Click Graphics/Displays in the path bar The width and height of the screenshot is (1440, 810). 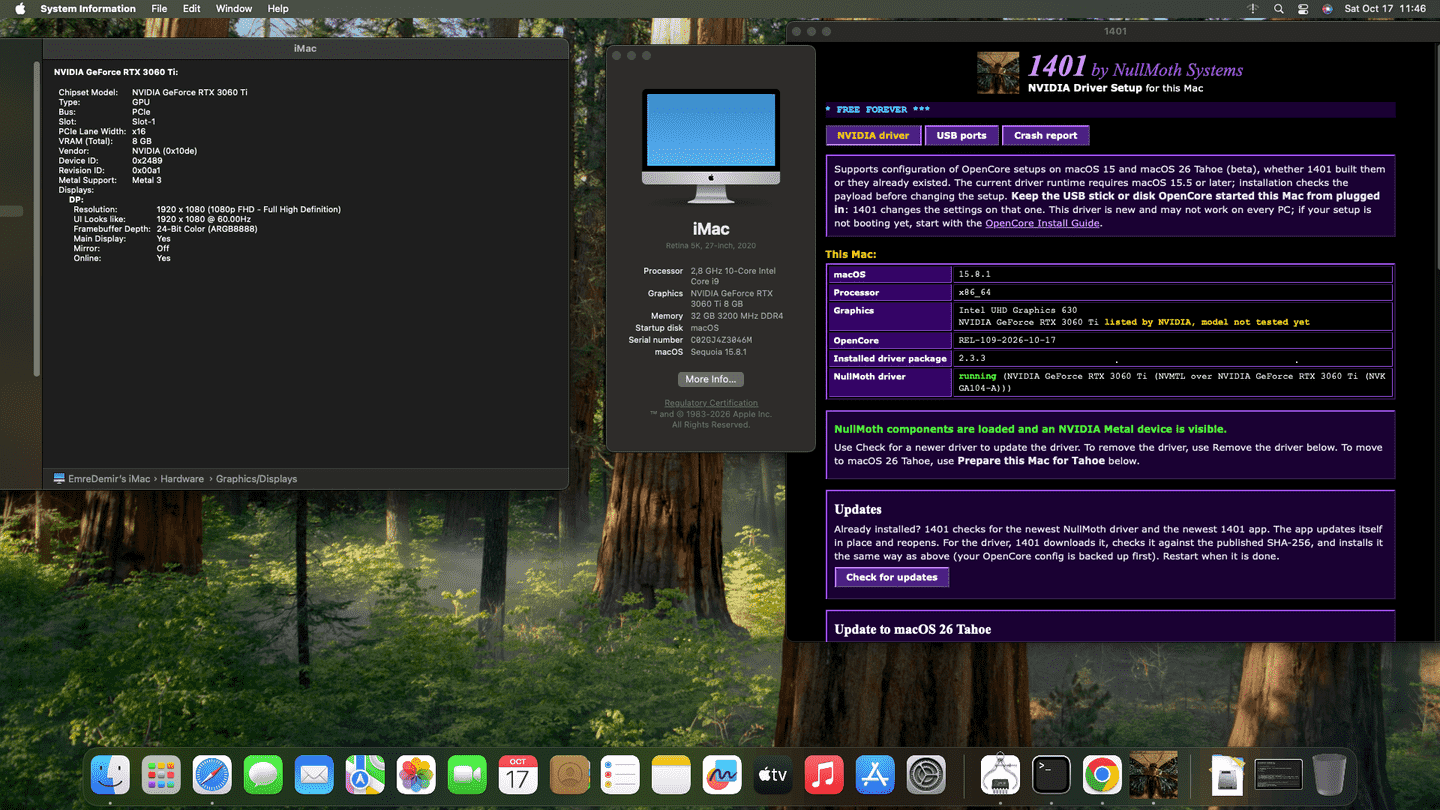tap(256, 479)
